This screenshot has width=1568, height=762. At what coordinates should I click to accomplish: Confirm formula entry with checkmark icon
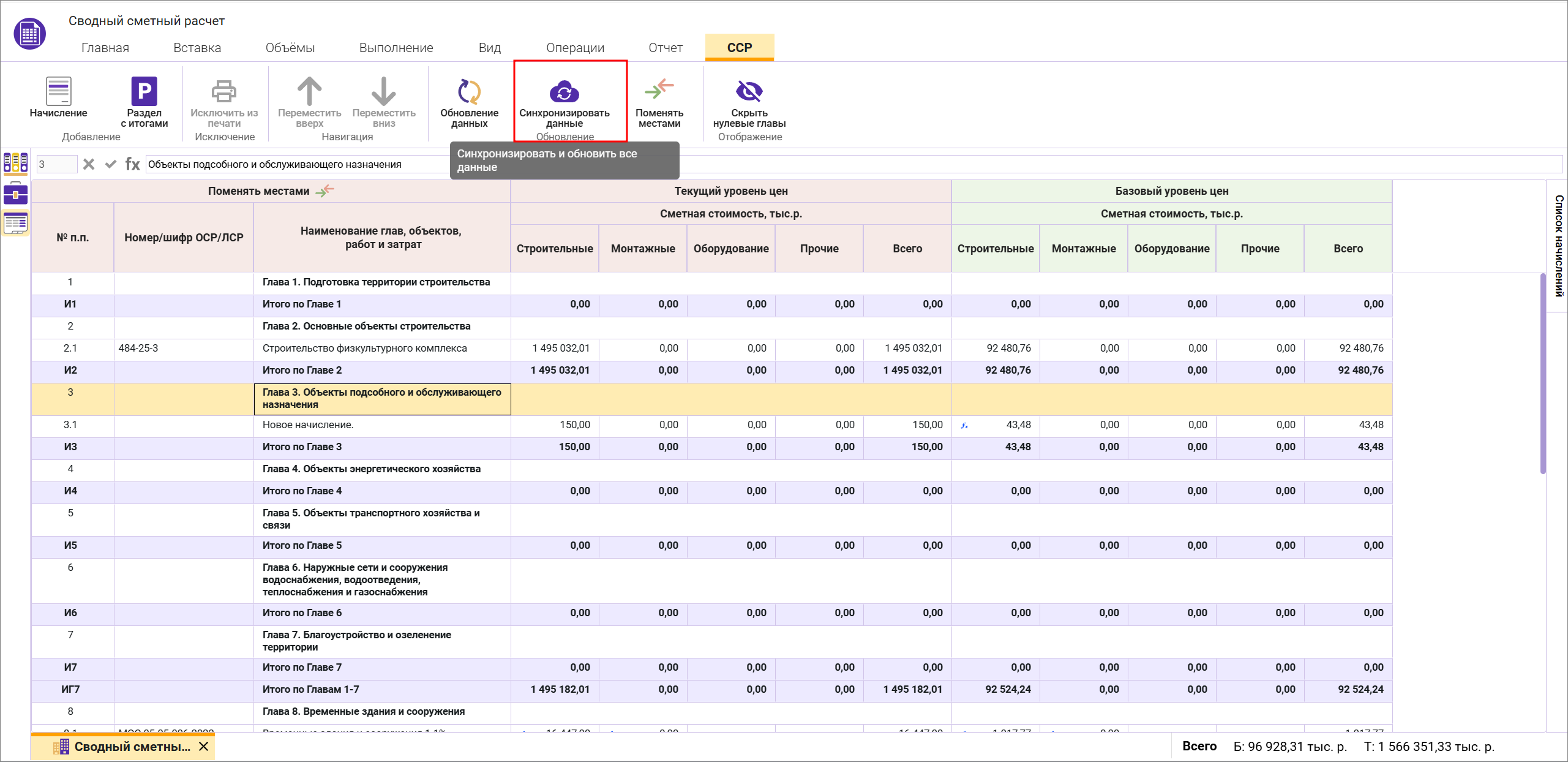click(x=110, y=164)
